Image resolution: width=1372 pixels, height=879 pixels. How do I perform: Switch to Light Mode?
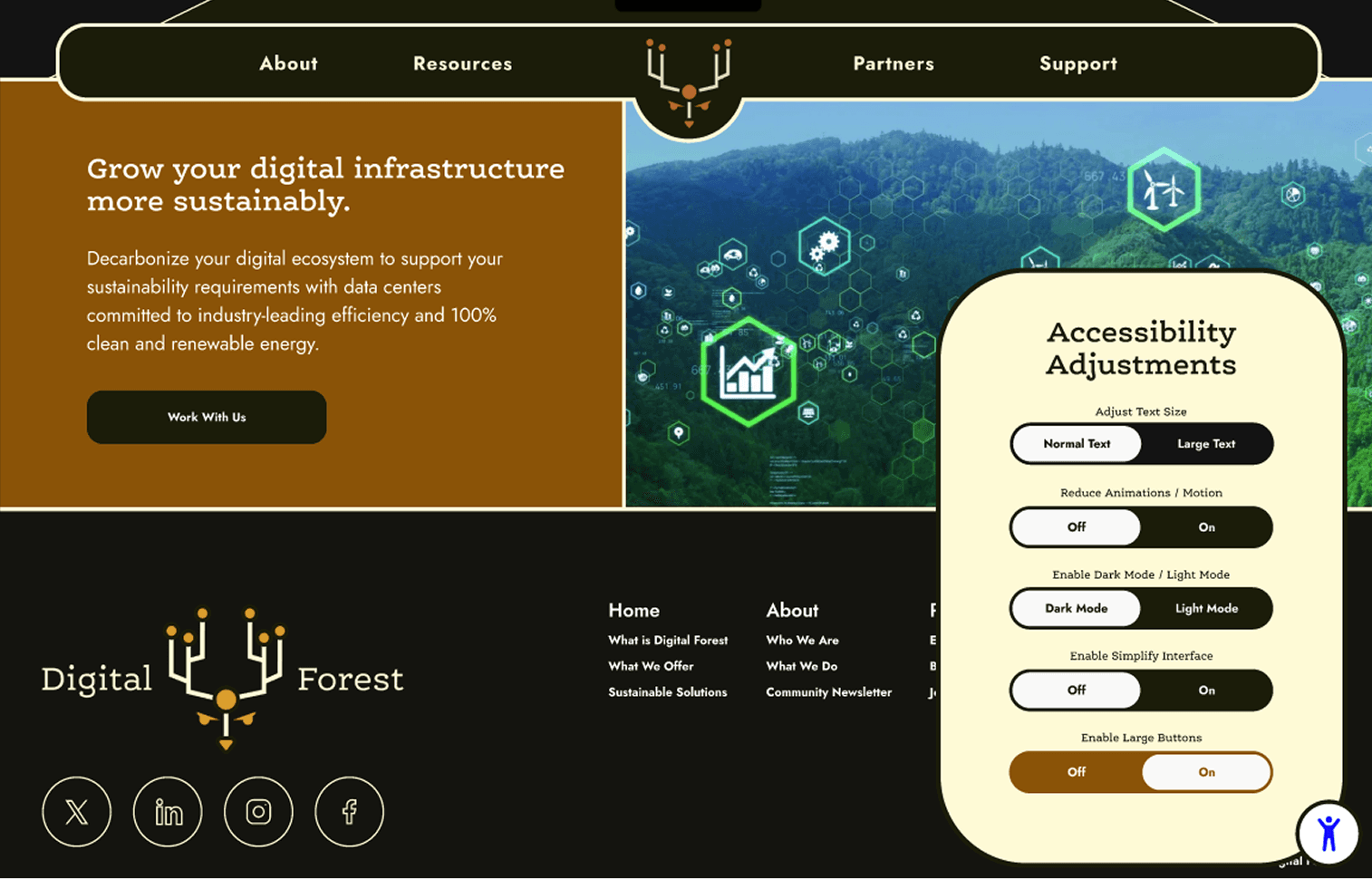tap(1206, 609)
